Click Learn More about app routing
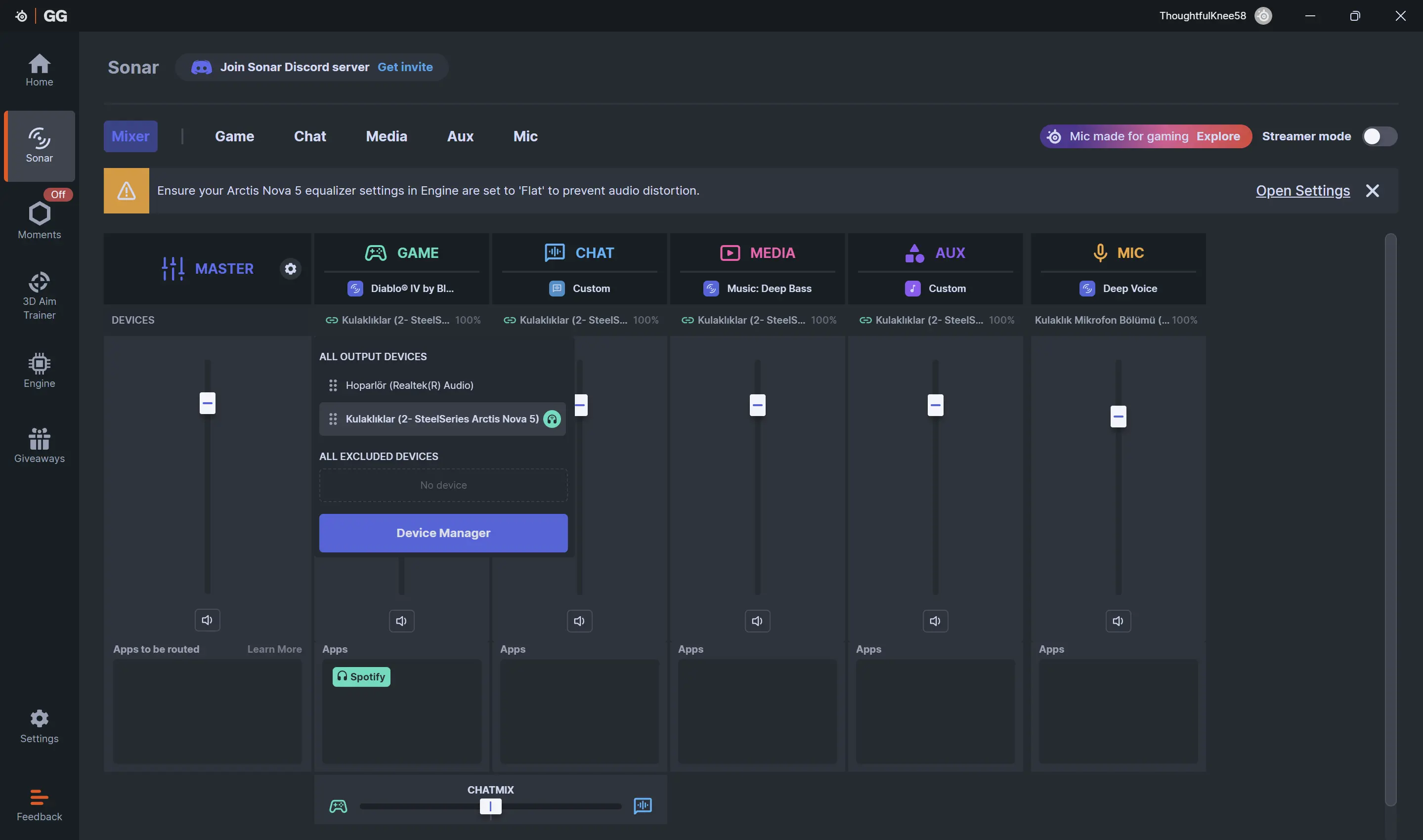The width and height of the screenshot is (1423, 840). [x=274, y=649]
